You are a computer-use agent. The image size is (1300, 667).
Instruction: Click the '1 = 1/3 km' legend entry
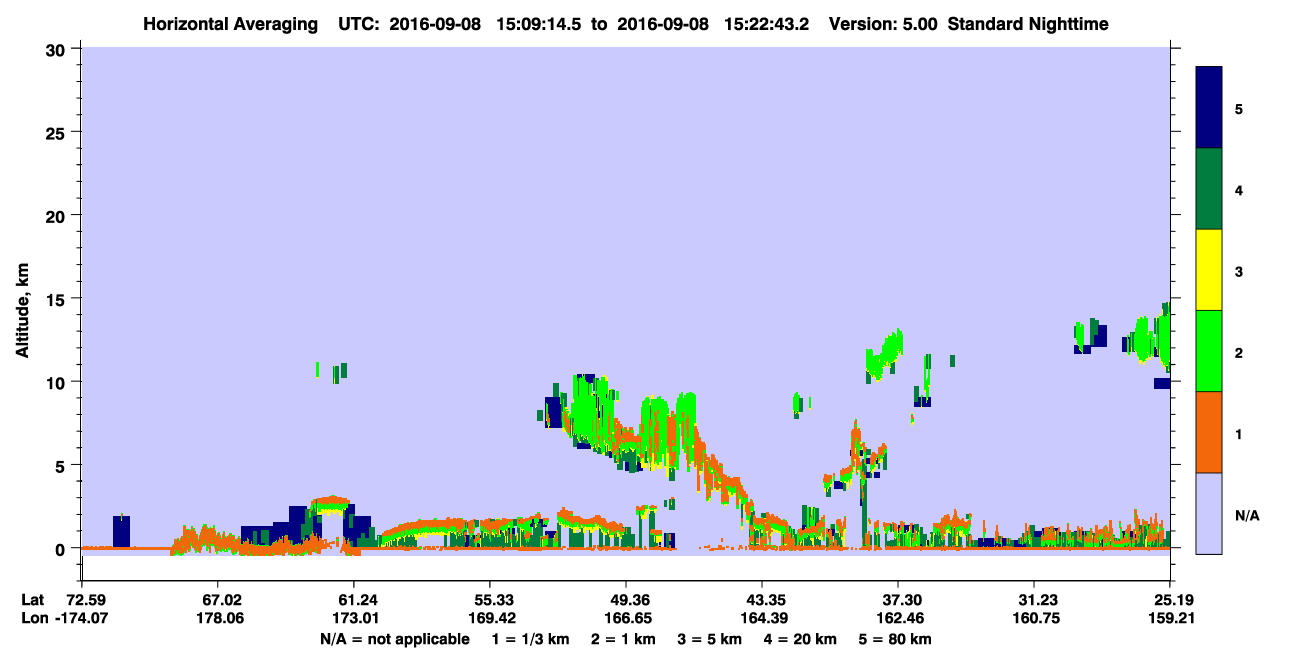(530, 638)
